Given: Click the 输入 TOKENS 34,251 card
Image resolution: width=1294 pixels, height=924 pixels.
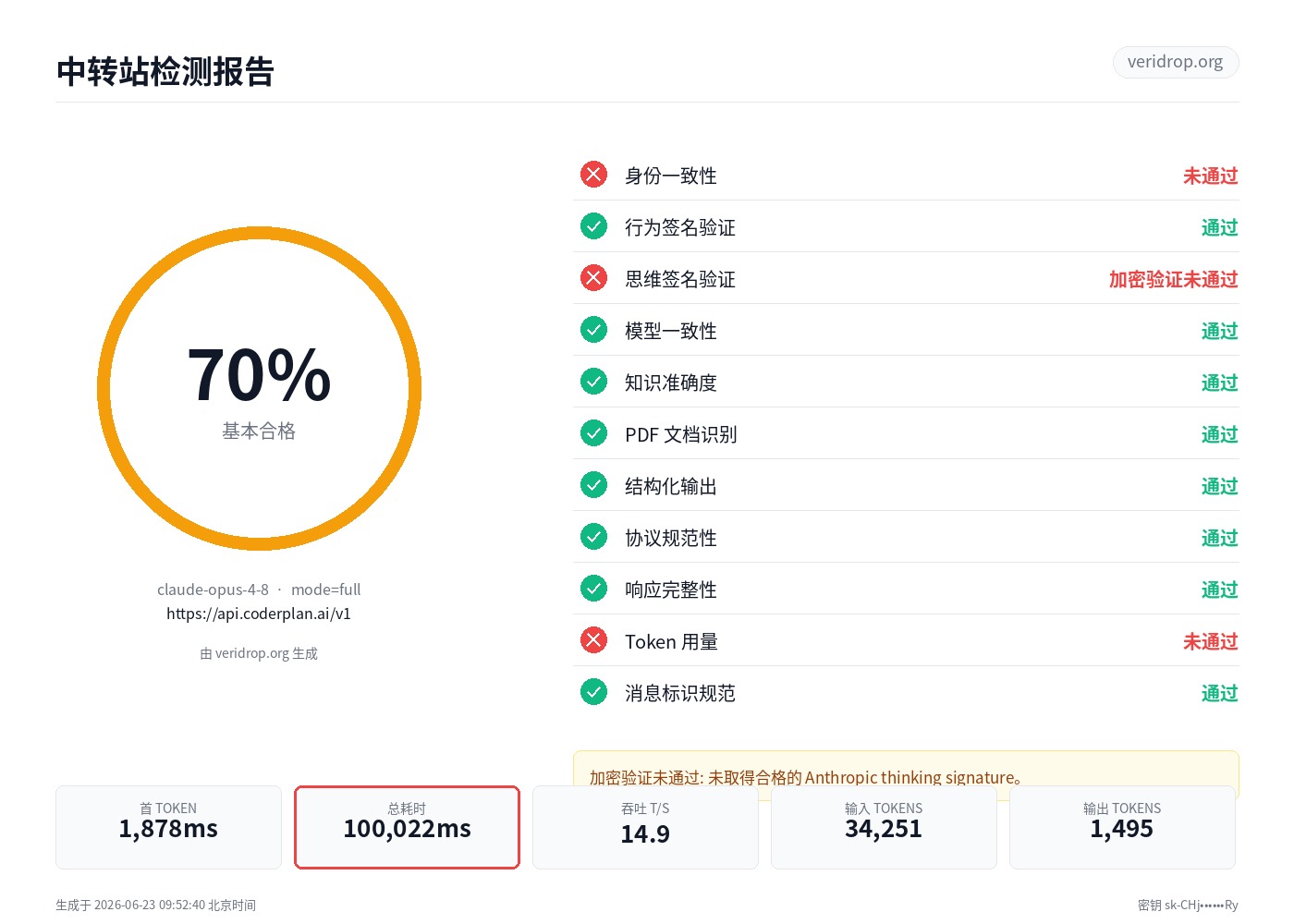Looking at the screenshot, I should point(884,827).
